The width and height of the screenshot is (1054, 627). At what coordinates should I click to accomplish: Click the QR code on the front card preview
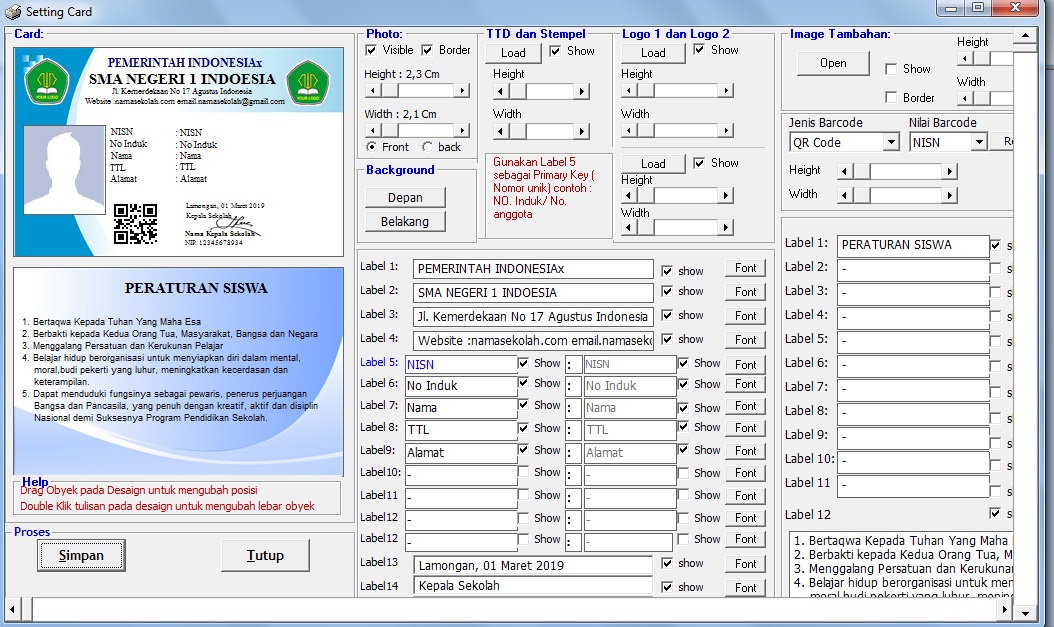(x=135, y=224)
